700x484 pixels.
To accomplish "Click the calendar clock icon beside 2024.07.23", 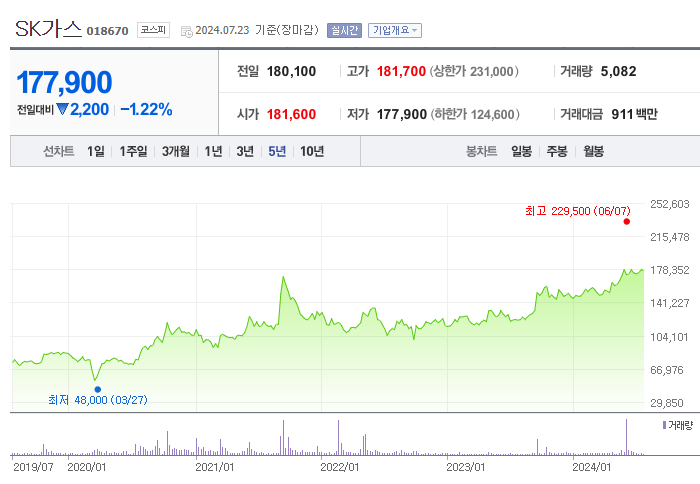I will click(x=187, y=31).
